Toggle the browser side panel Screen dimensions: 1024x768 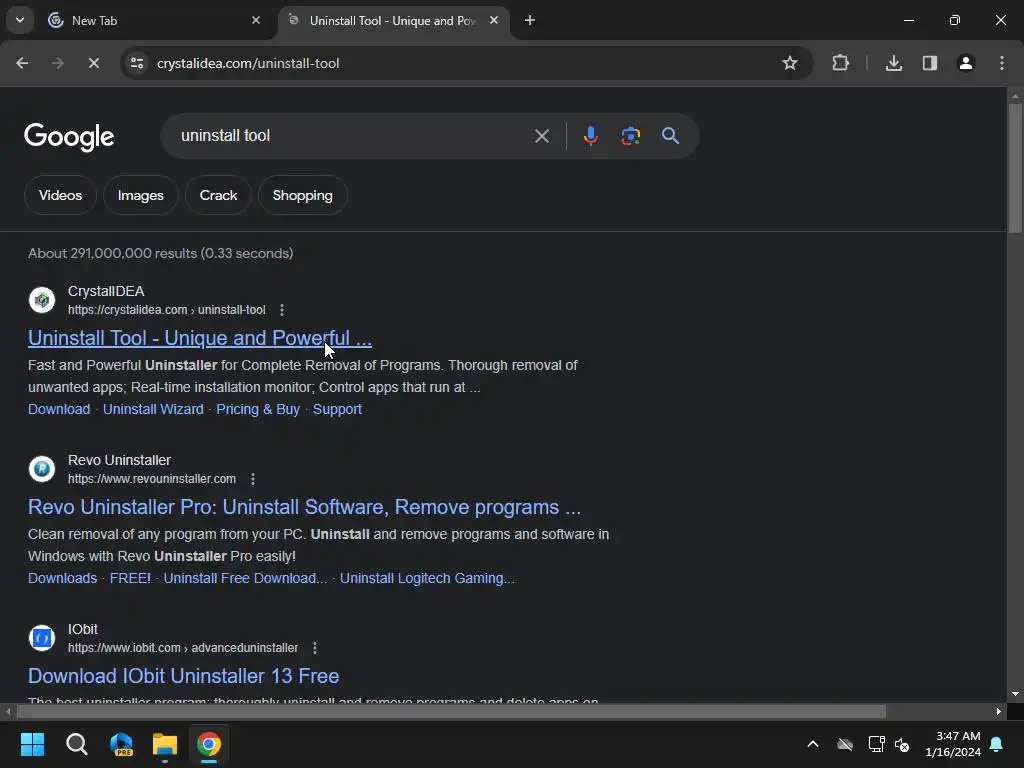(x=930, y=63)
